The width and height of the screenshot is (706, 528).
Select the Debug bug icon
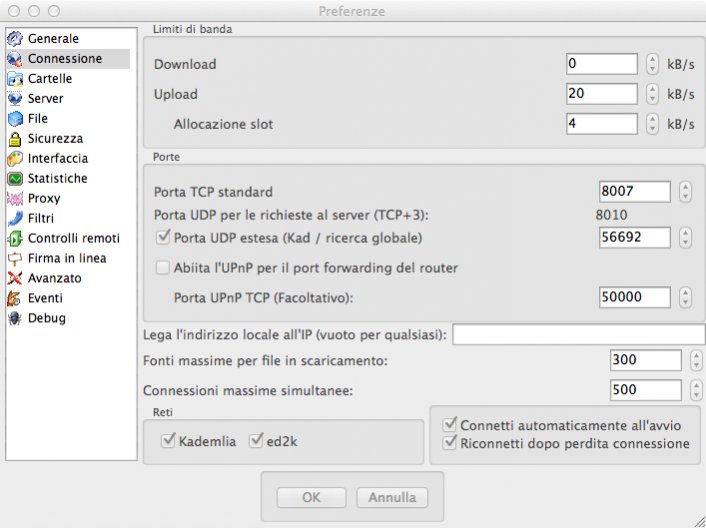pyautogui.click(x=15, y=319)
